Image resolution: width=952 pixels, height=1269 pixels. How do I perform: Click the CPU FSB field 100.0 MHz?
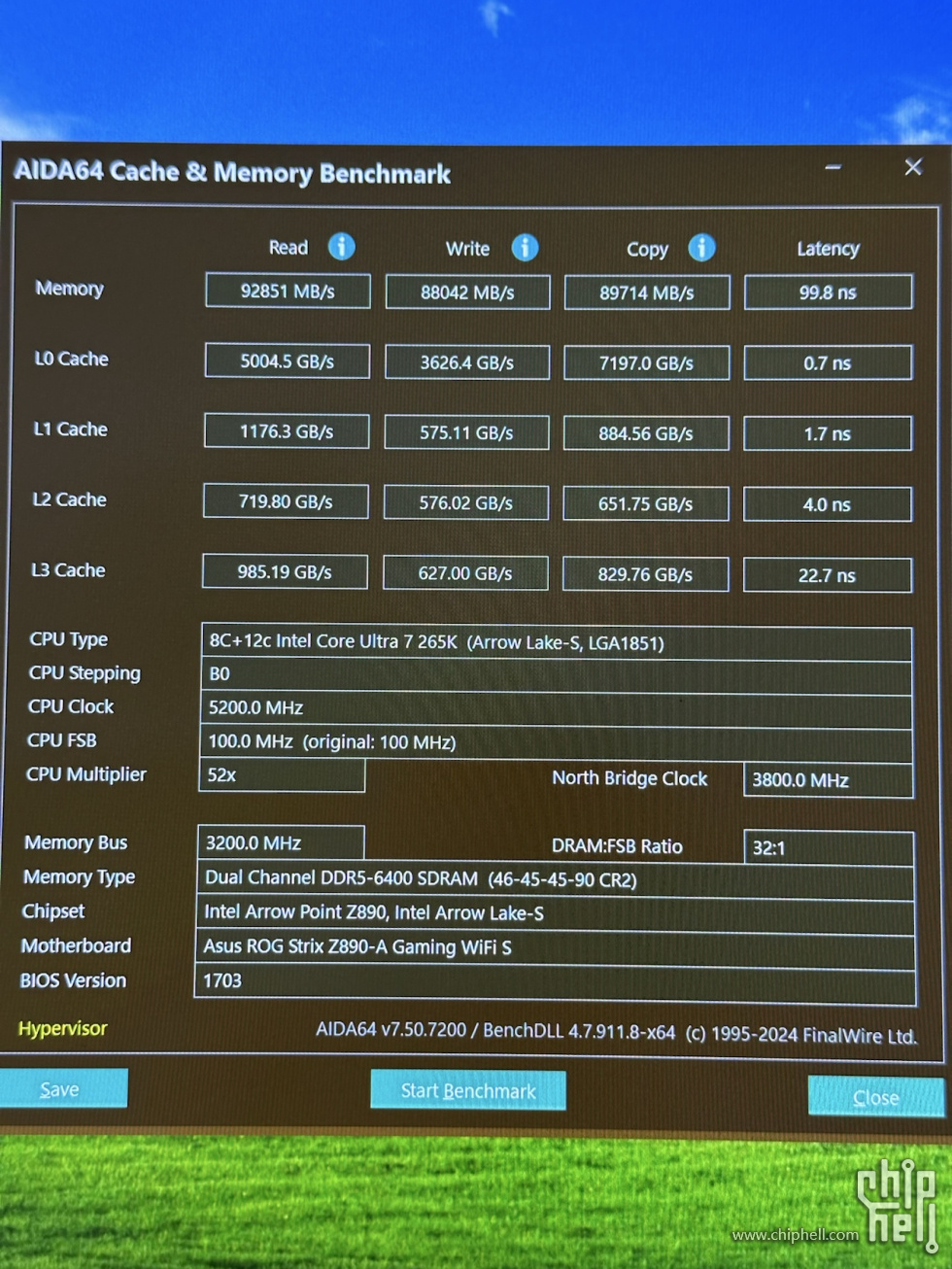point(557,742)
